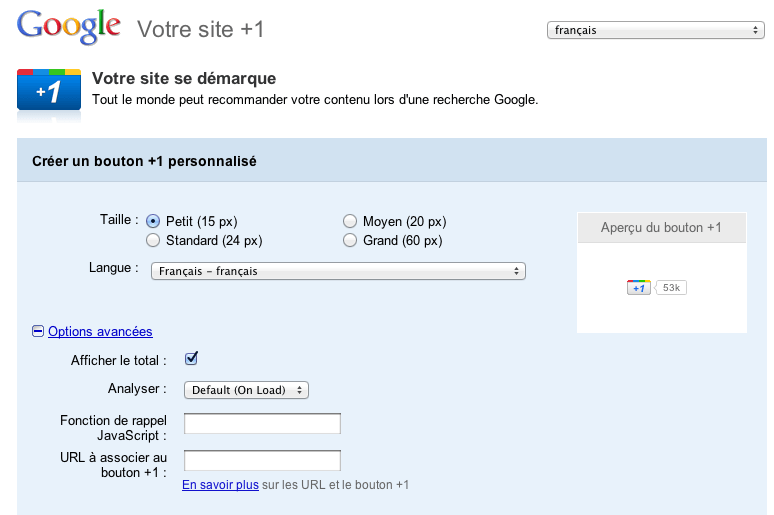Click the Votre site se démarque heading
Viewport: 774px width, 515px height.
tap(184, 79)
